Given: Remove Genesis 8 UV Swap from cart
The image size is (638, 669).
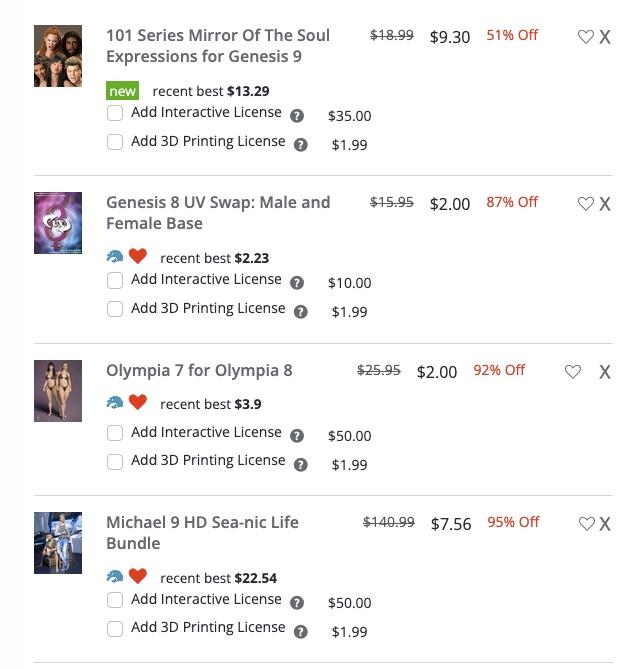Looking at the screenshot, I should click(x=605, y=204).
